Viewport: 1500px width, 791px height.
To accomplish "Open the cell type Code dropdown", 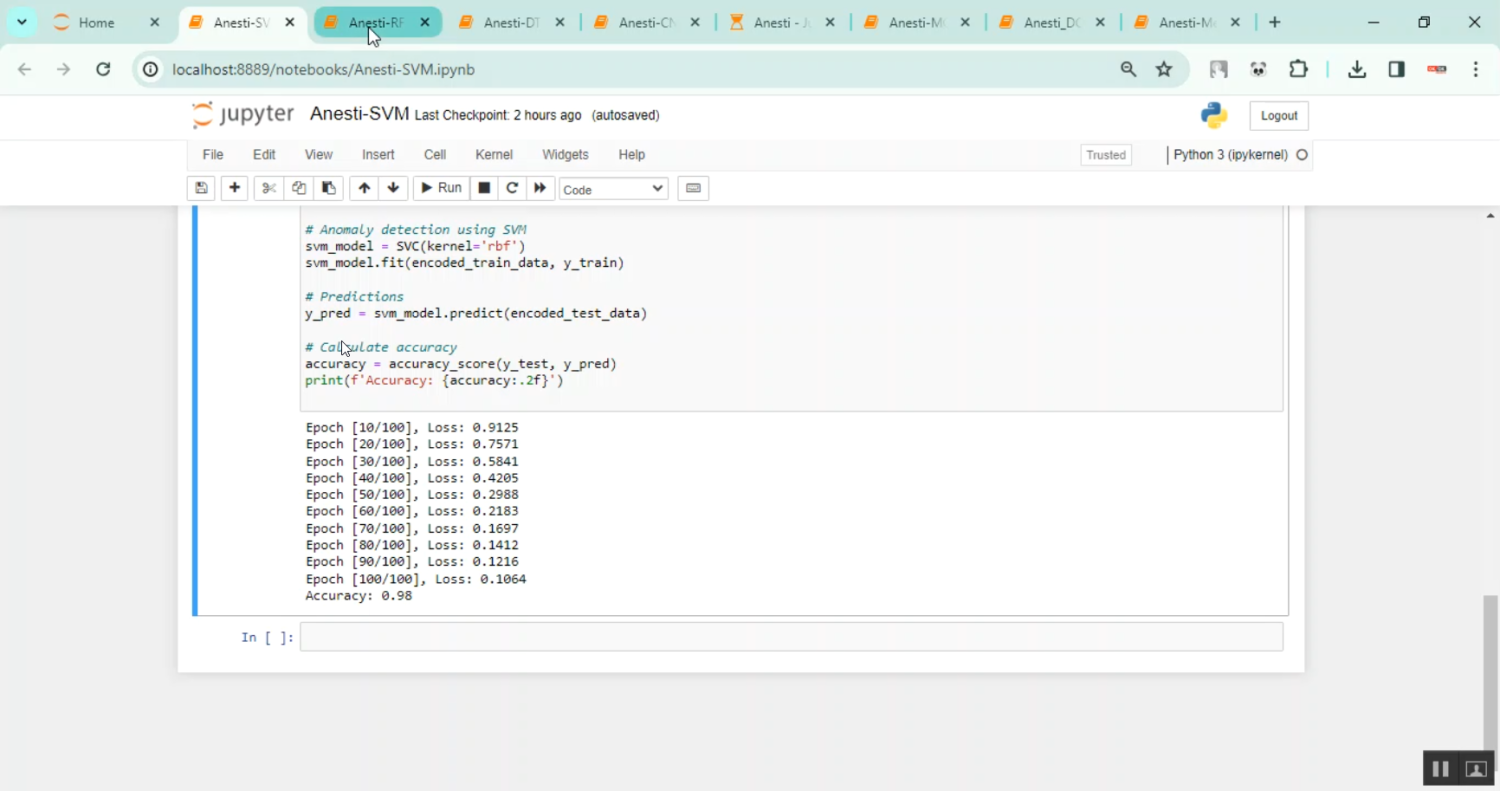I will (613, 189).
